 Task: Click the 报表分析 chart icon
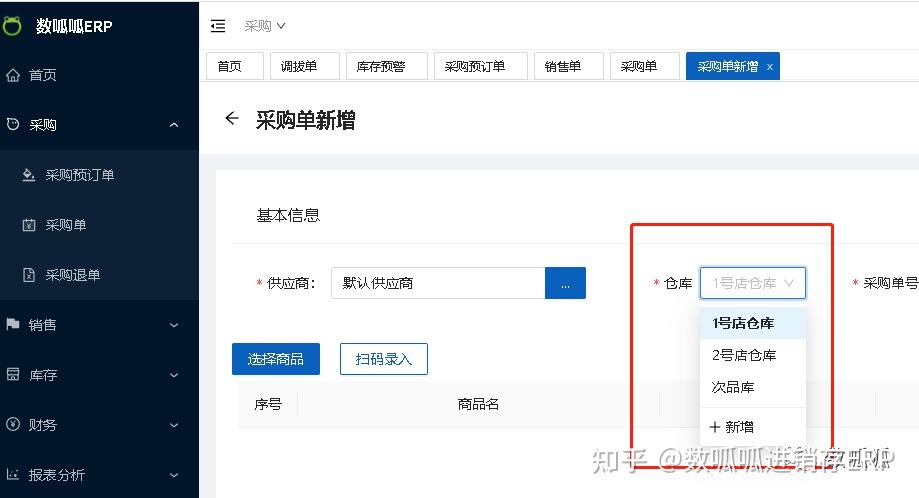[x=13, y=474]
